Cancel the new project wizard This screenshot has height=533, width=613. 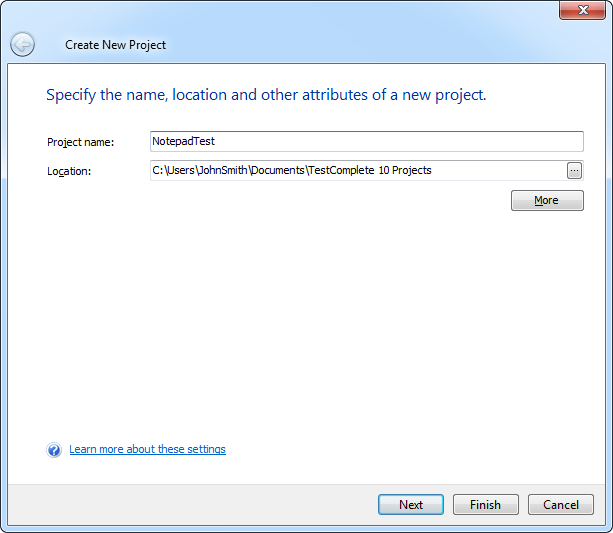[561, 504]
